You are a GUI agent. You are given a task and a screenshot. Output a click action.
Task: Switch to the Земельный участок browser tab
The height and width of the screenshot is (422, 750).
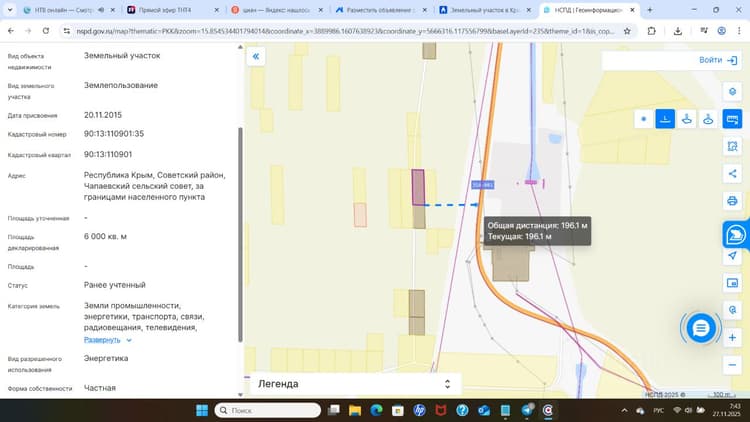point(486,10)
